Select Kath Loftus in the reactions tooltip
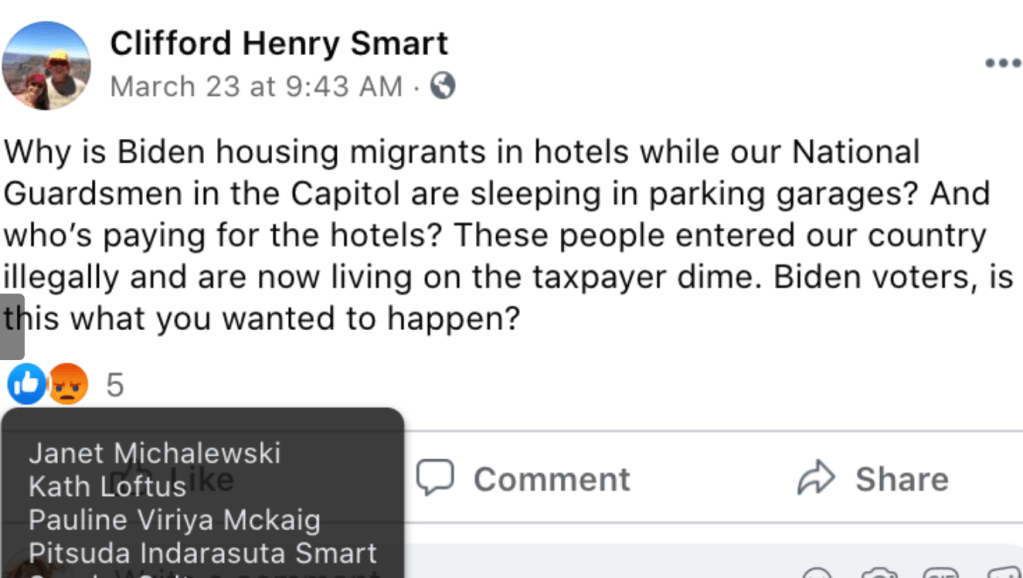 pos(107,486)
